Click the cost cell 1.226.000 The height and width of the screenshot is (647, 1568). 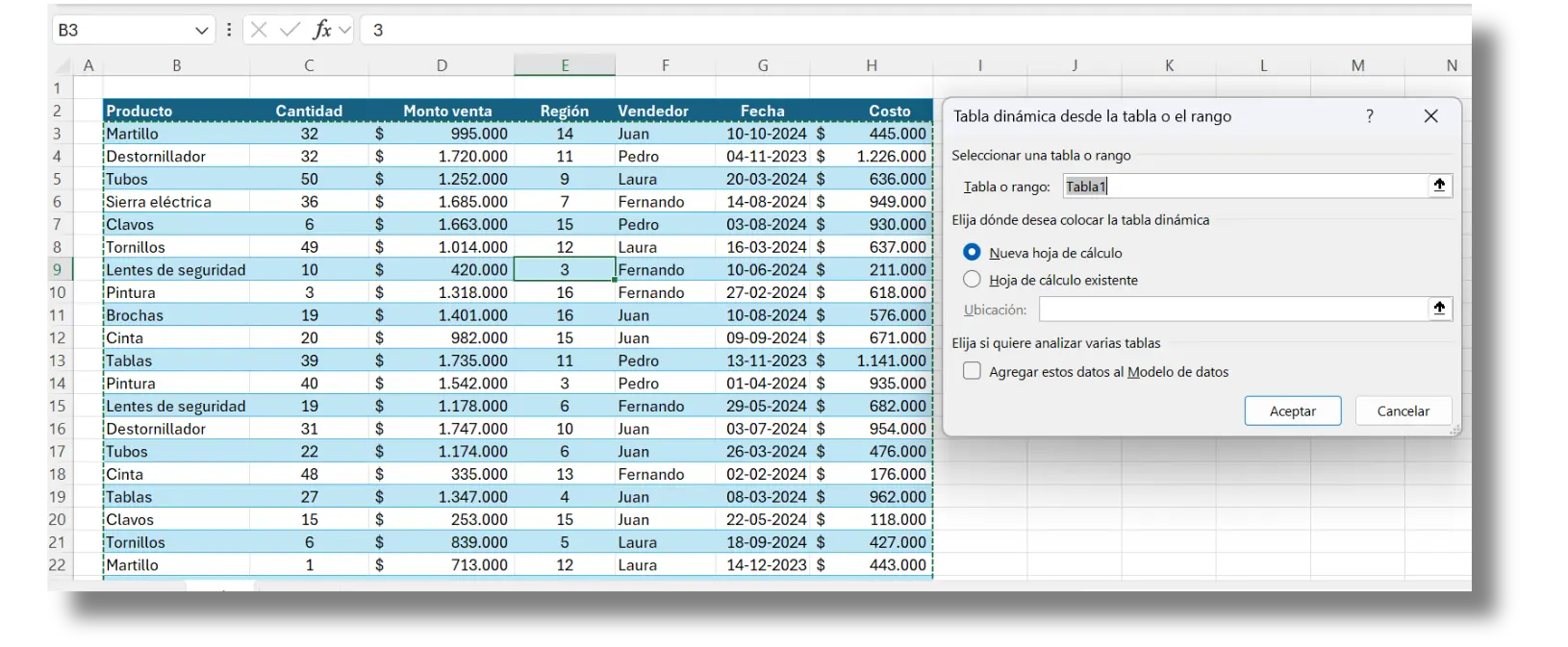click(x=872, y=156)
